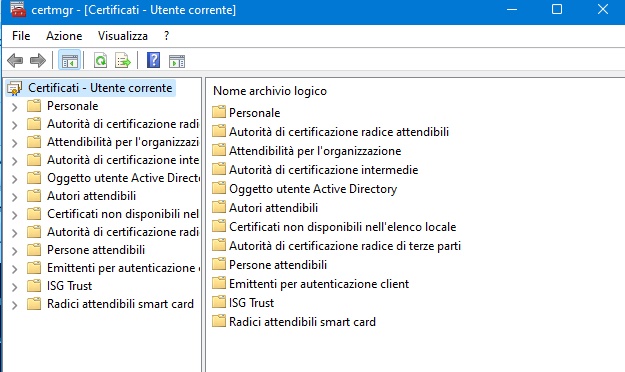625x372 pixels.
Task: Click the Emittenti per autenticazione client folder icon
Action: [219, 283]
